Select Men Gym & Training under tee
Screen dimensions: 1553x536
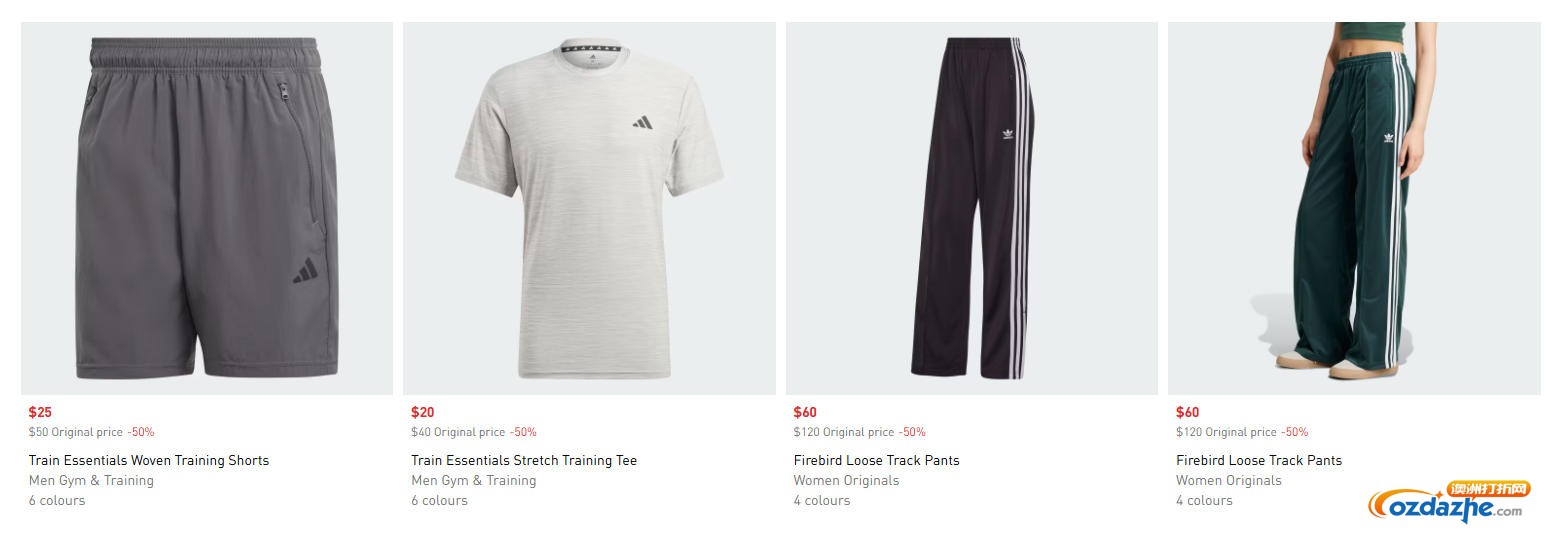[x=474, y=480]
